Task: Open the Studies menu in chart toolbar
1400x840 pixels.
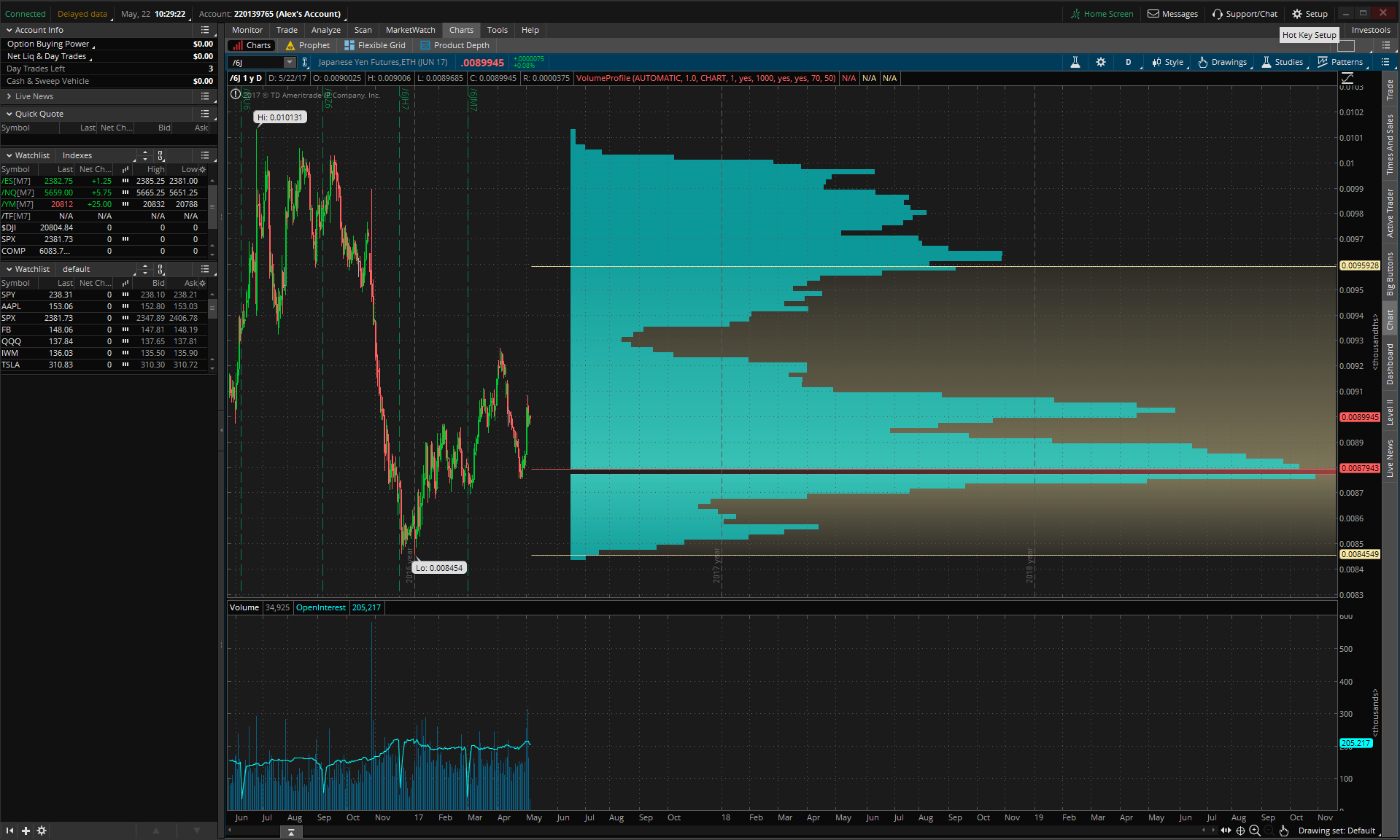Action: 1283,62
